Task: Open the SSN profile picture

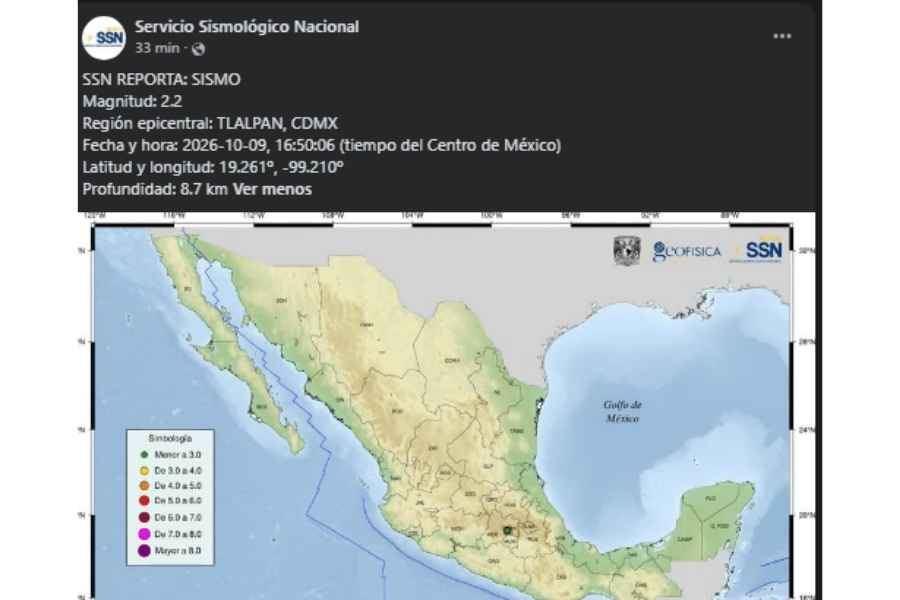Action: (104, 38)
